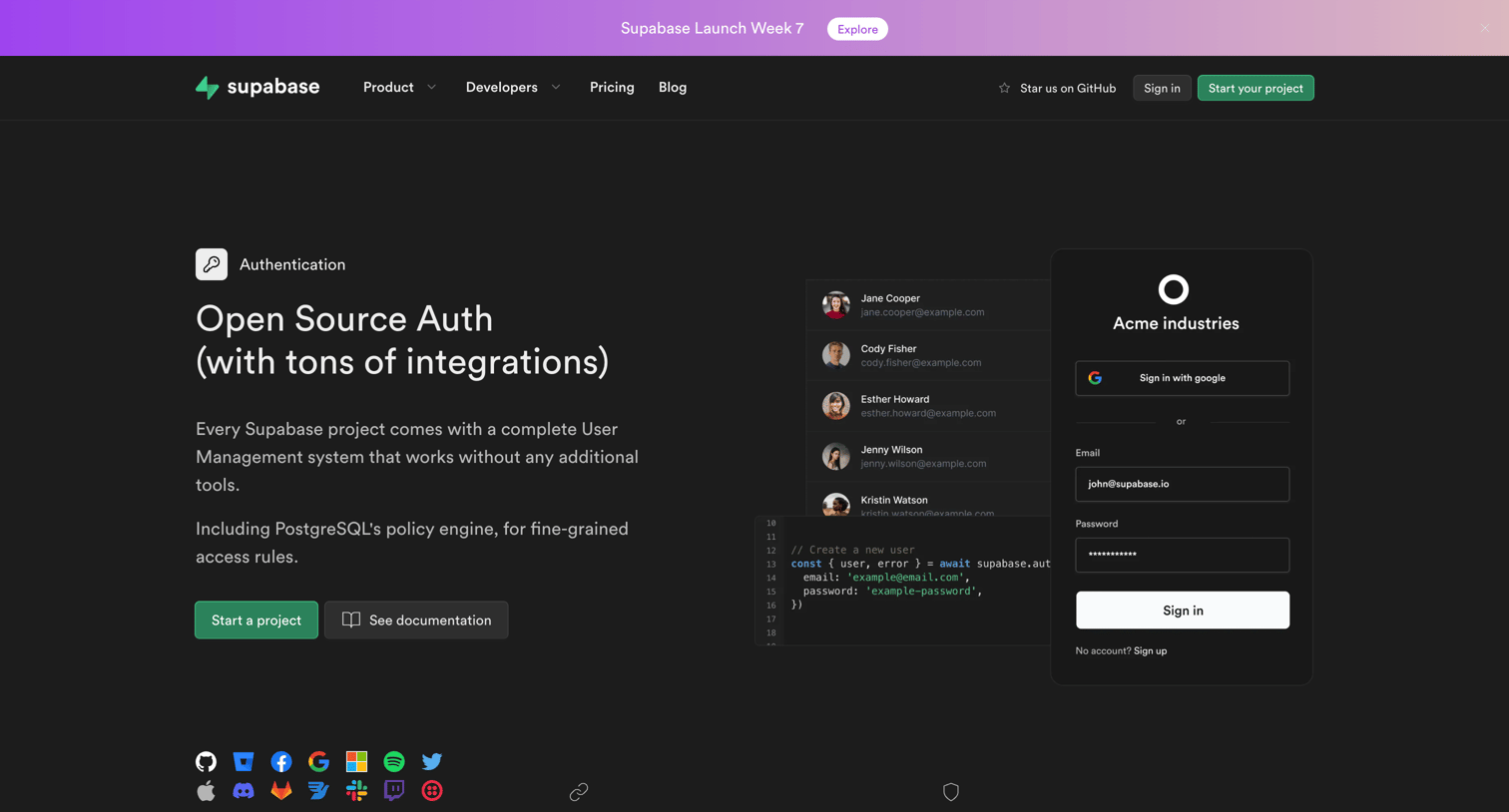Viewport: 1509px width, 812px height.
Task: Click the white Sign in button
Action: pyautogui.click(x=1183, y=609)
